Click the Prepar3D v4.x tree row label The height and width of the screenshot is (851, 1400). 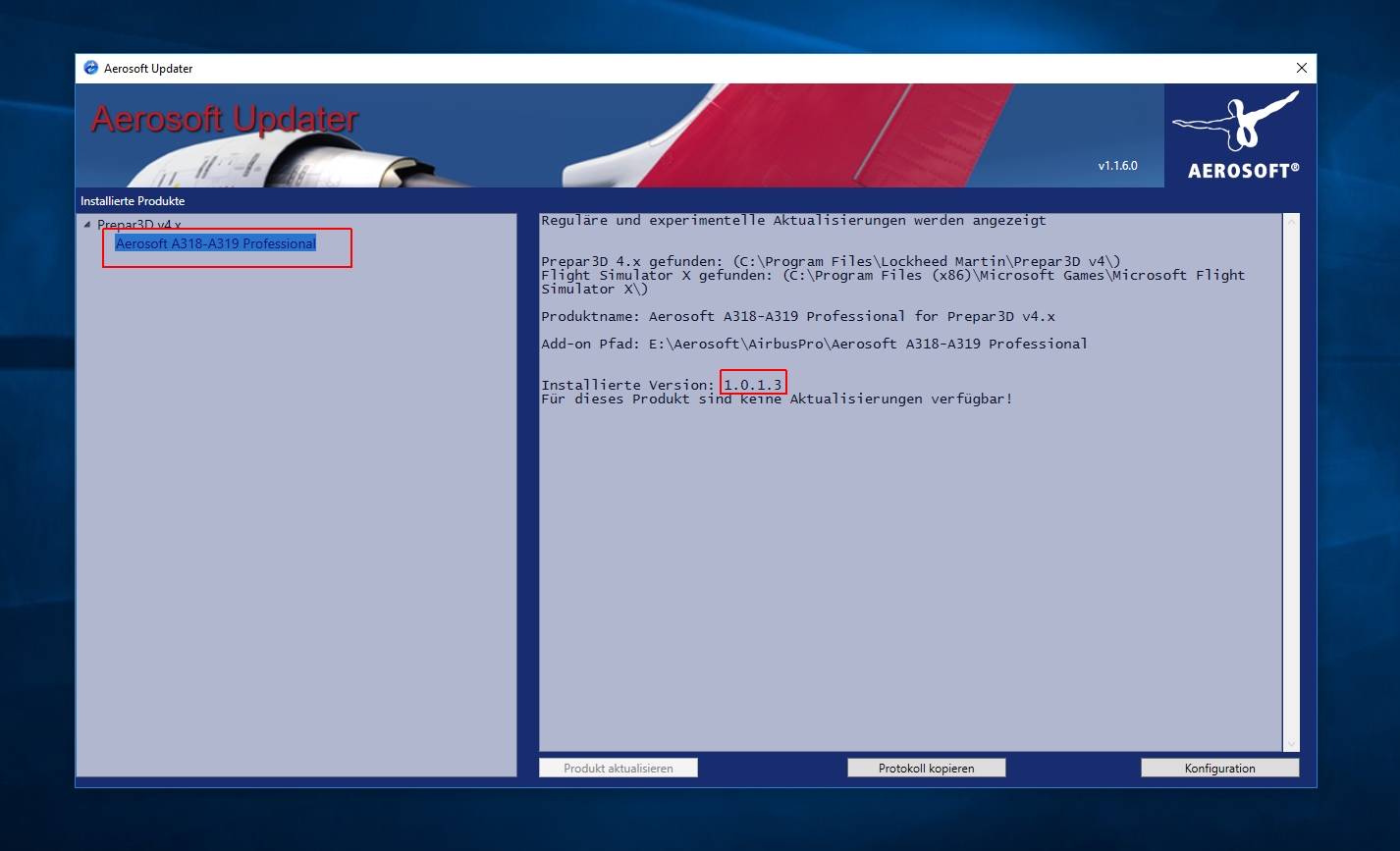(138, 225)
